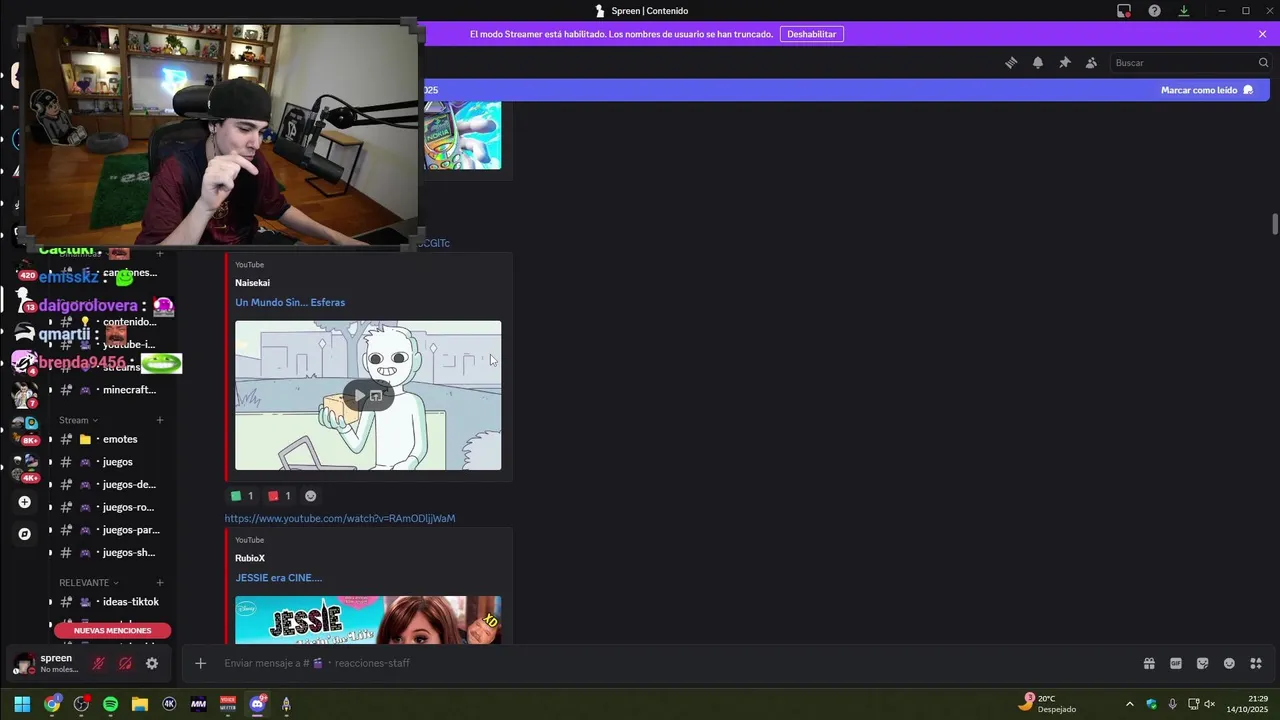
Task: Open the spreen user profile panel
Action: pos(46,663)
